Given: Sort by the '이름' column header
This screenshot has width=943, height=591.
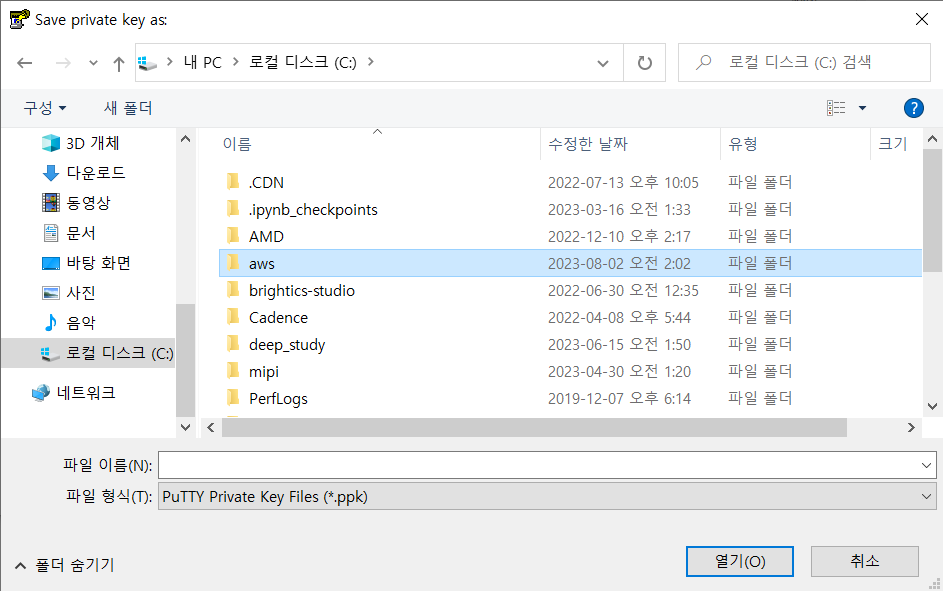Looking at the screenshot, I should click(x=237, y=144).
